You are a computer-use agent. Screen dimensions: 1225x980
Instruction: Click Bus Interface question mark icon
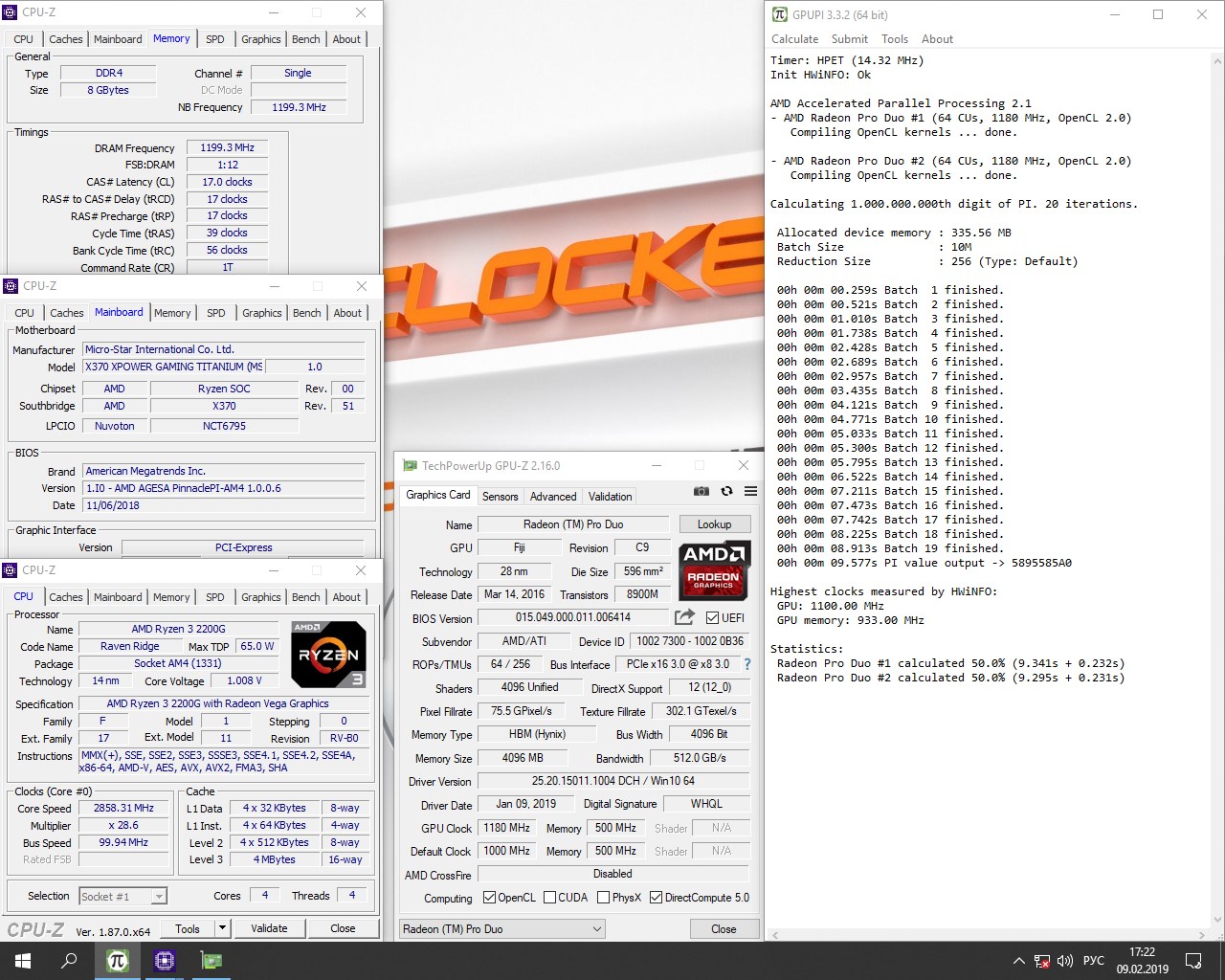pyautogui.click(x=747, y=664)
